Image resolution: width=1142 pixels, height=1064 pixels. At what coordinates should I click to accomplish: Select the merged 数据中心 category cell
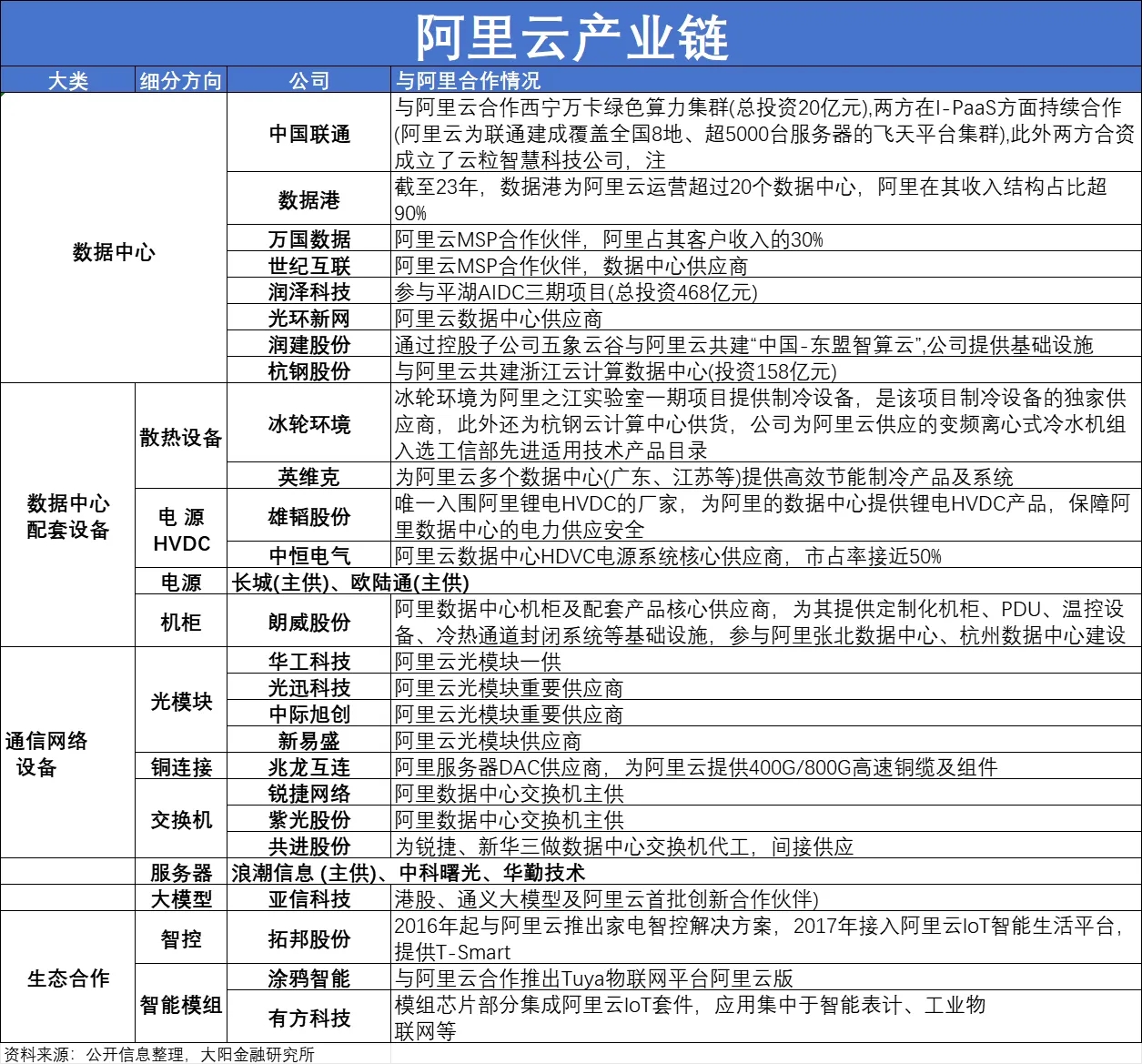[114, 252]
